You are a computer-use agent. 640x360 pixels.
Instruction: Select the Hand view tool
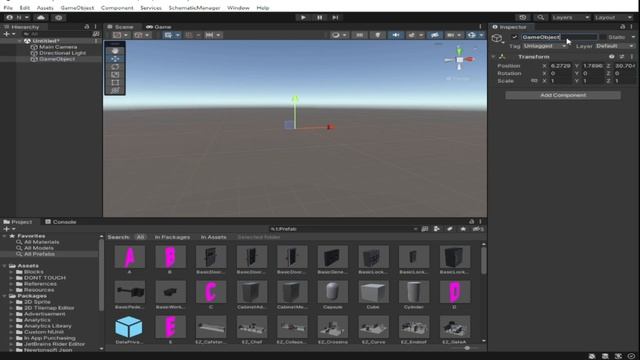point(115,51)
